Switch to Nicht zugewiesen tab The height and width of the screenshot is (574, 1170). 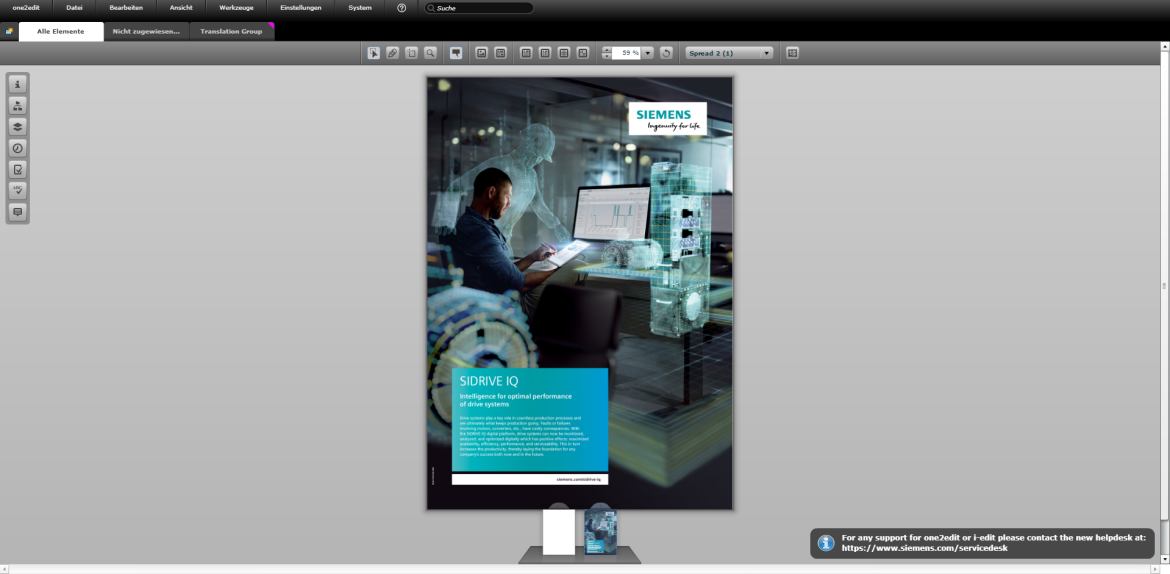(x=146, y=31)
